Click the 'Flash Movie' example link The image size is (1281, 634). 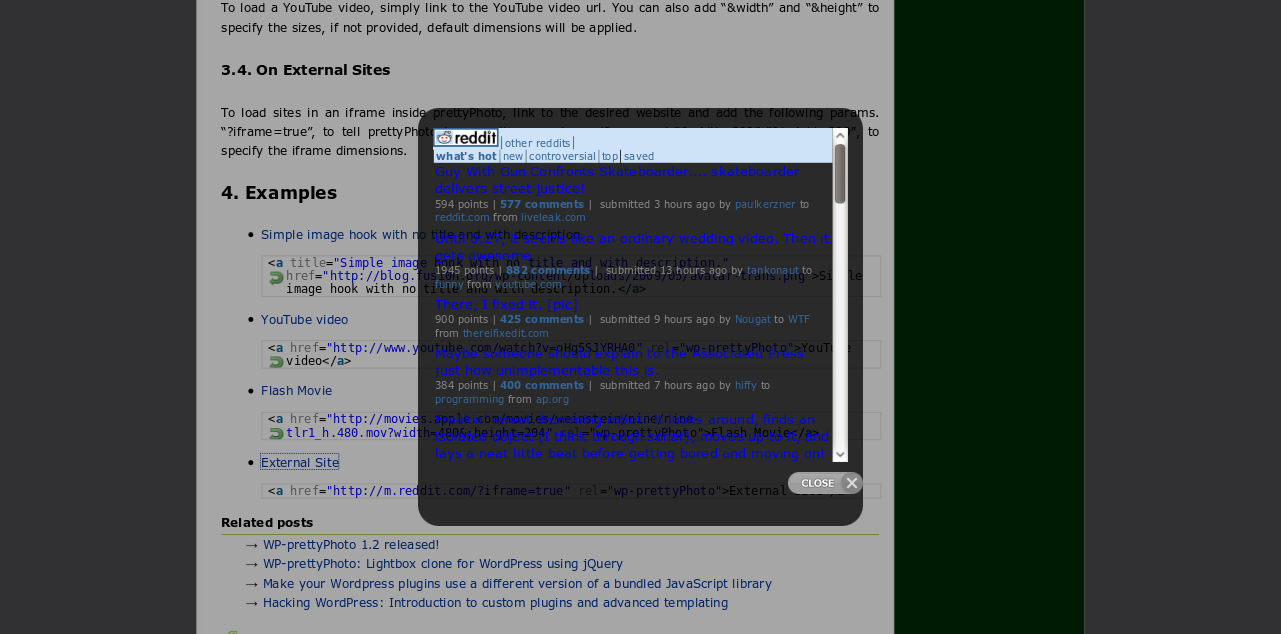pos(296,391)
